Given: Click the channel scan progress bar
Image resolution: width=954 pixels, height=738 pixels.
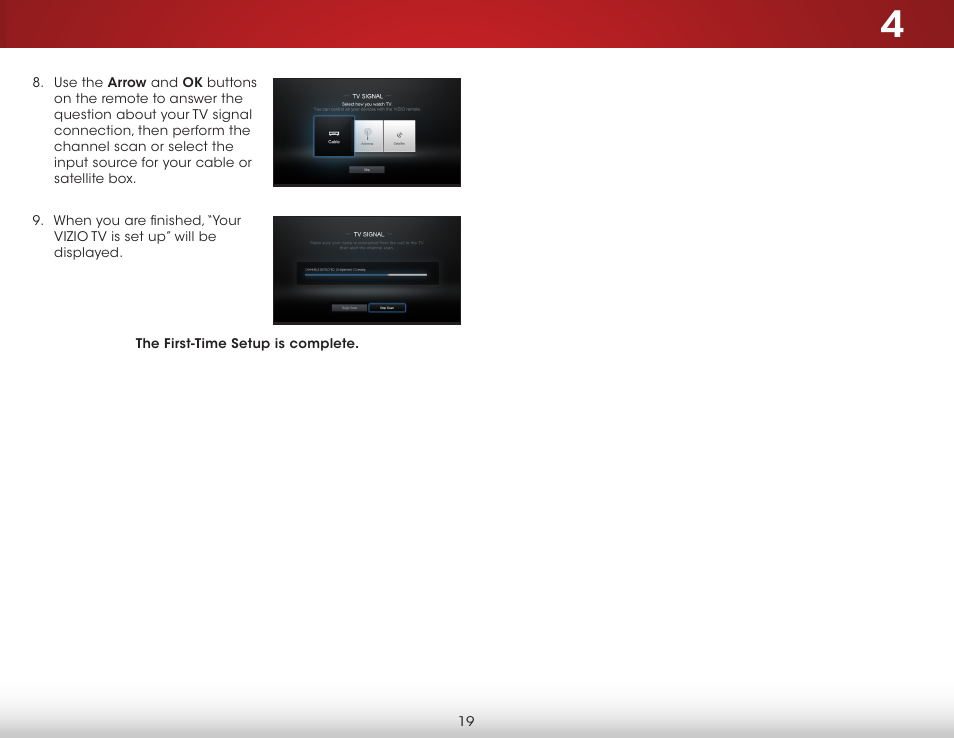Looking at the screenshot, I should coord(366,275).
